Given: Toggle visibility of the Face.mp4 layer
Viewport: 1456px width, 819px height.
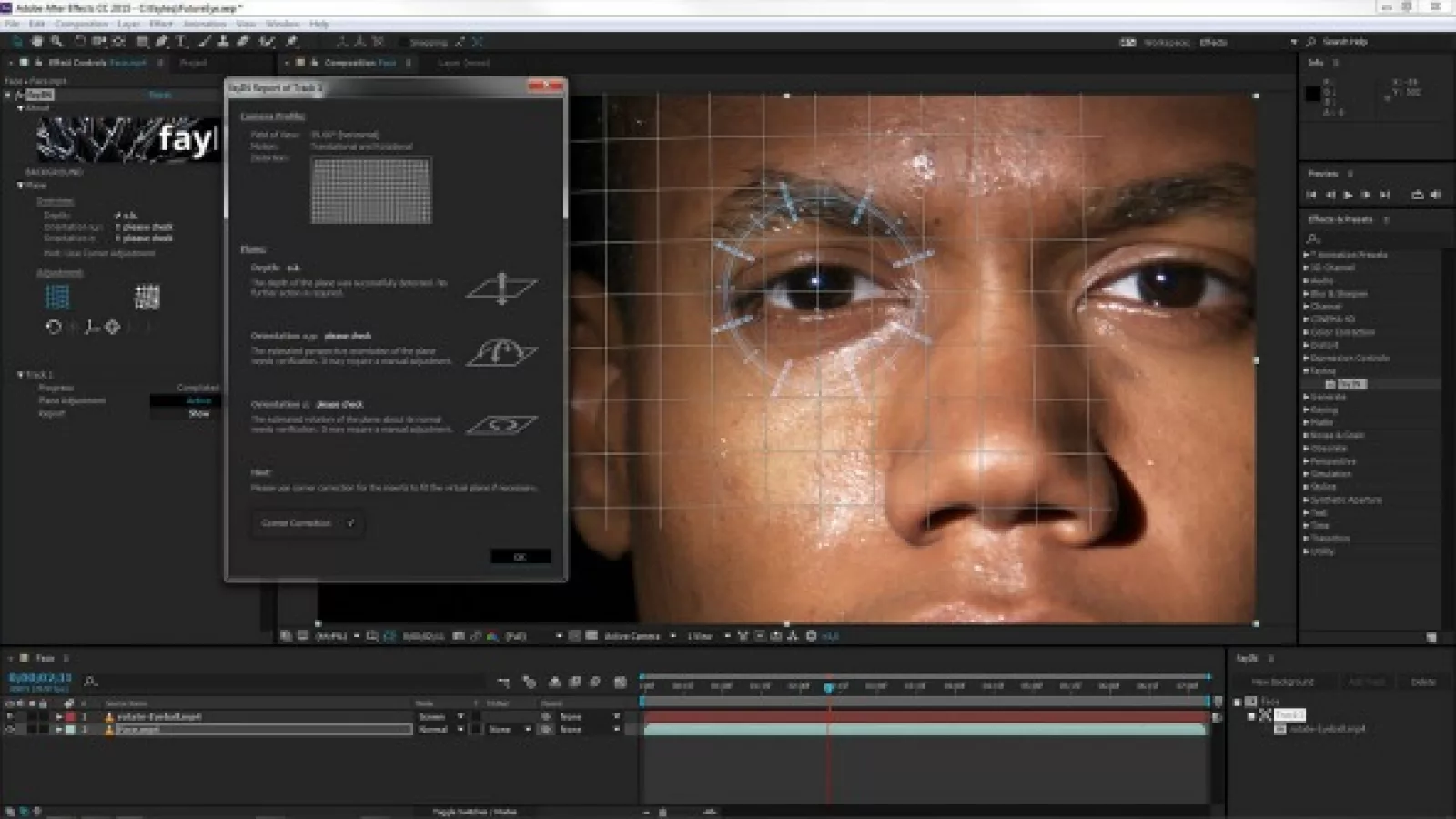Looking at the screenshot, I should click(x=10, y=730).
